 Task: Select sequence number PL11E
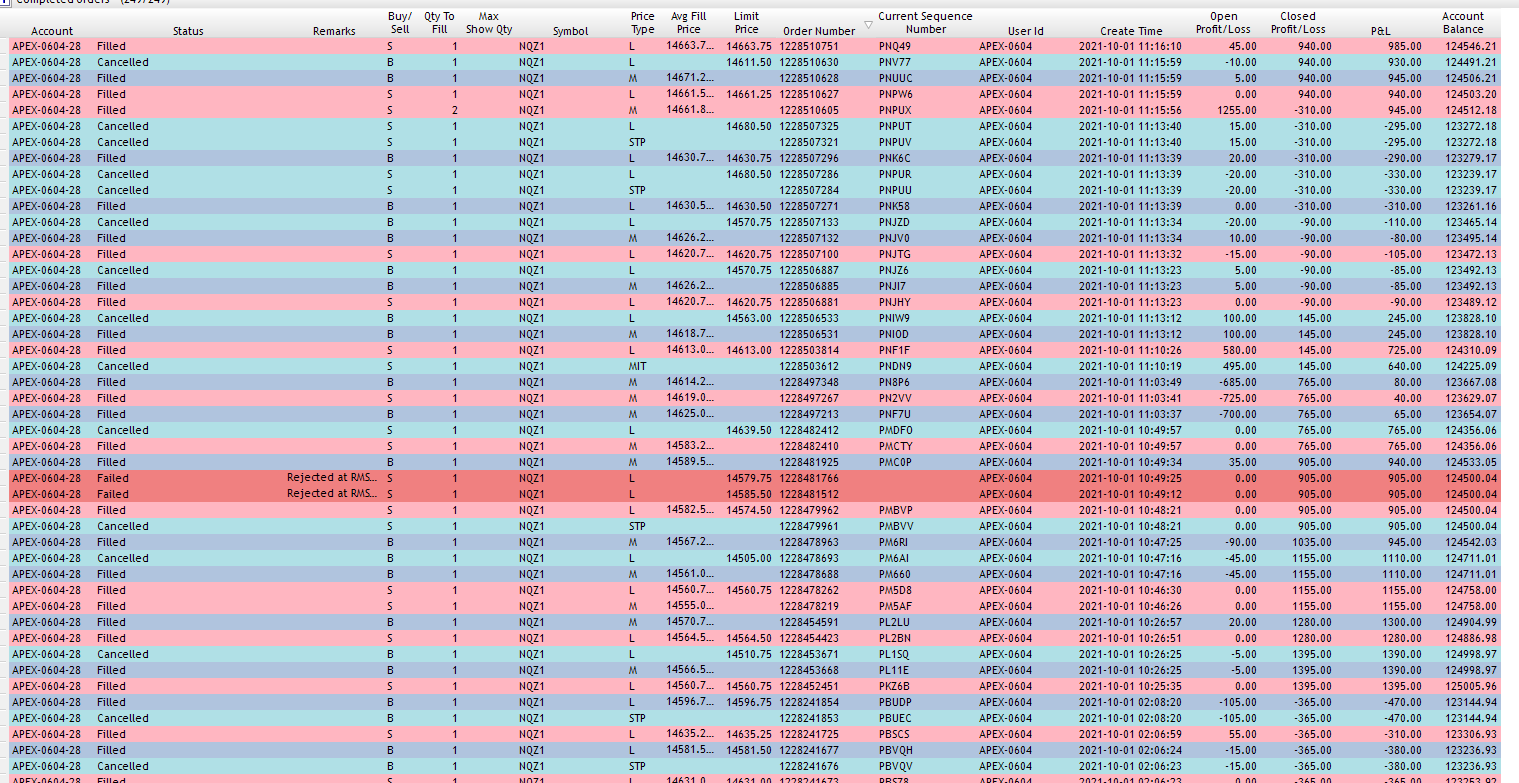(x=893, y=670)
